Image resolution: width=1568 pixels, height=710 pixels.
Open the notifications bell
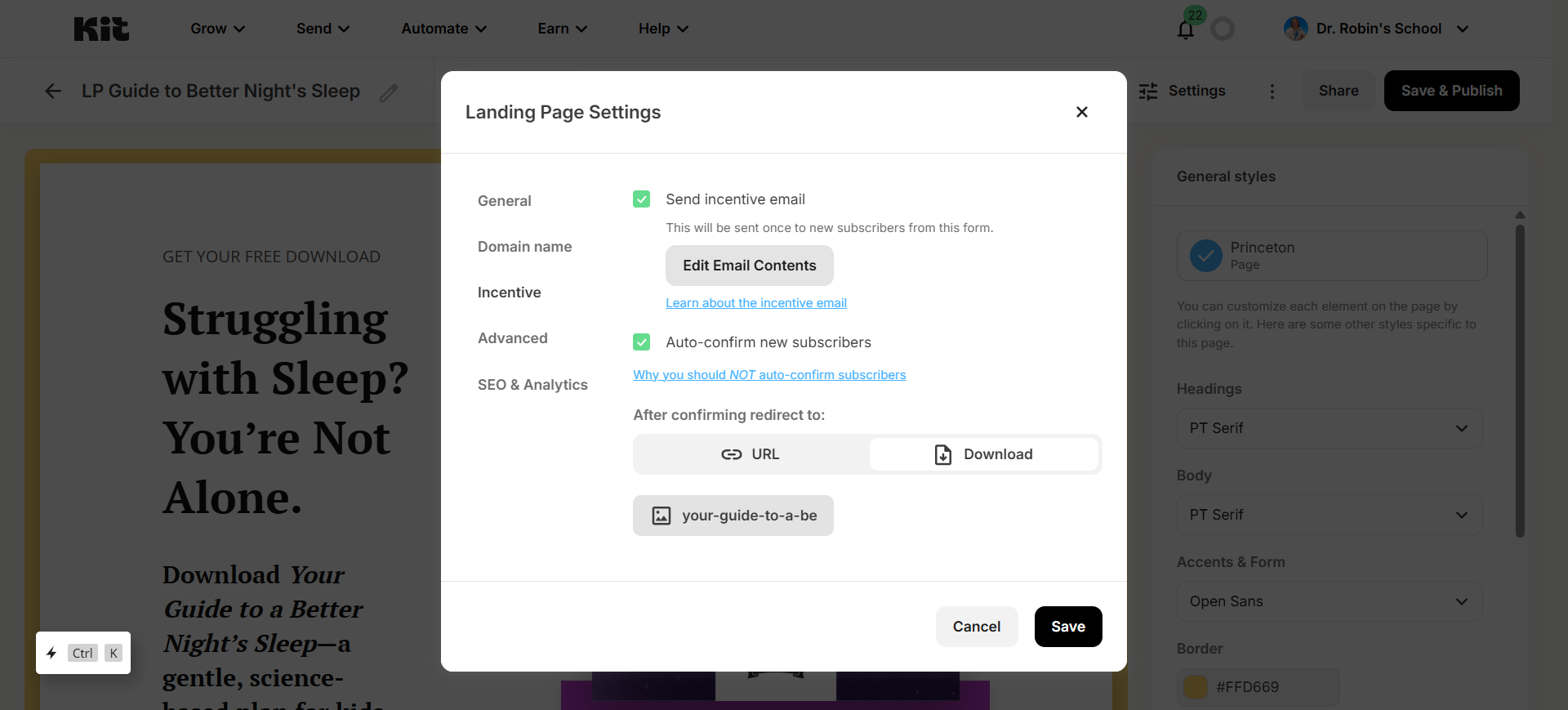(x=1186, y=29)
